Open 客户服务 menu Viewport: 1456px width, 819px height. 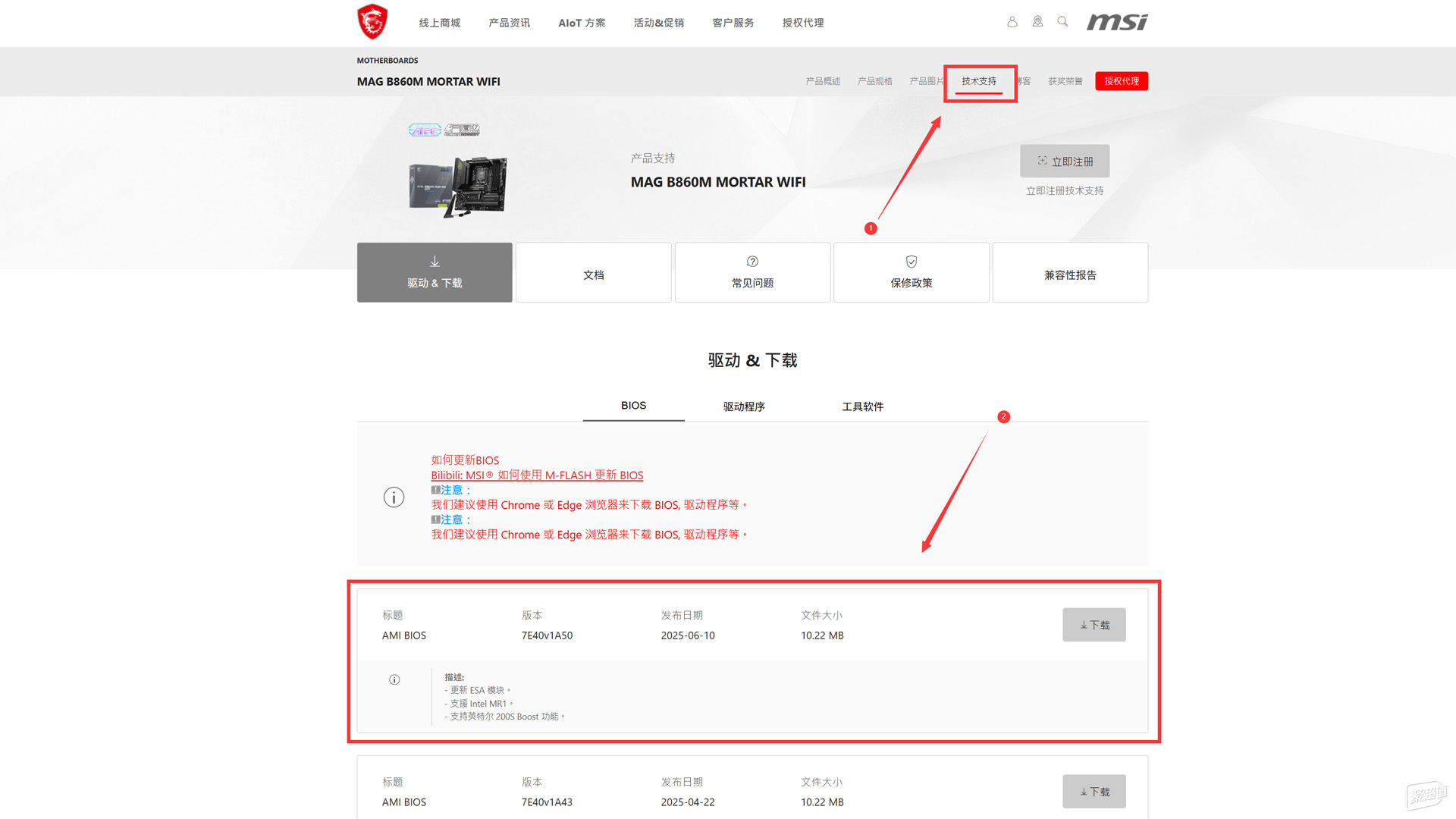coord(733,23)
